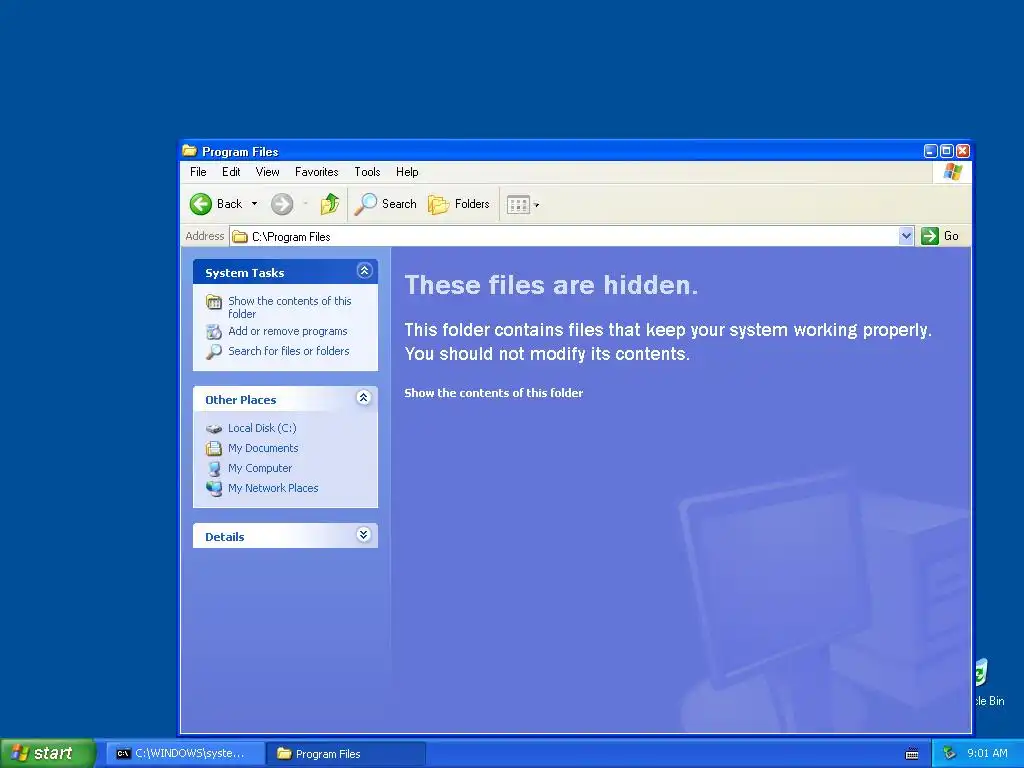The height and width of the screenshot is (768, 1024).
Task: Click the My Computer icon in sidebar
Action: 214,468
